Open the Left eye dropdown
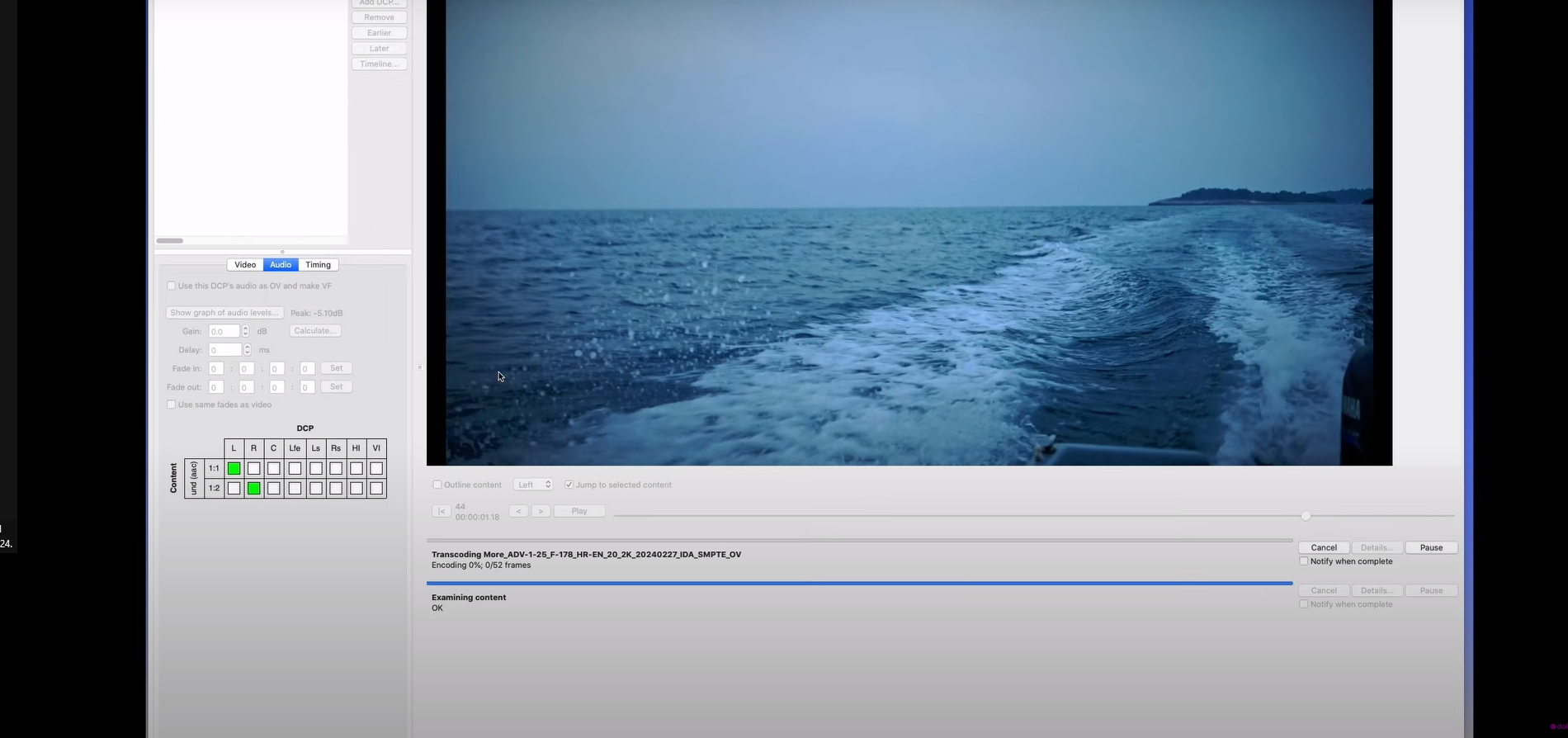The height and width of the screenshot is (738, 1568). point(532,485)
